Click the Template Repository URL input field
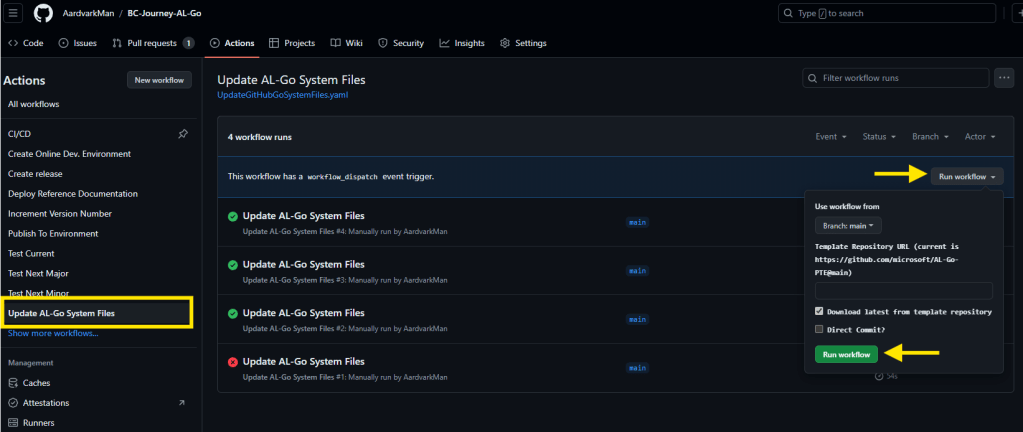The image size is (1023, 432). pos(903,291)
